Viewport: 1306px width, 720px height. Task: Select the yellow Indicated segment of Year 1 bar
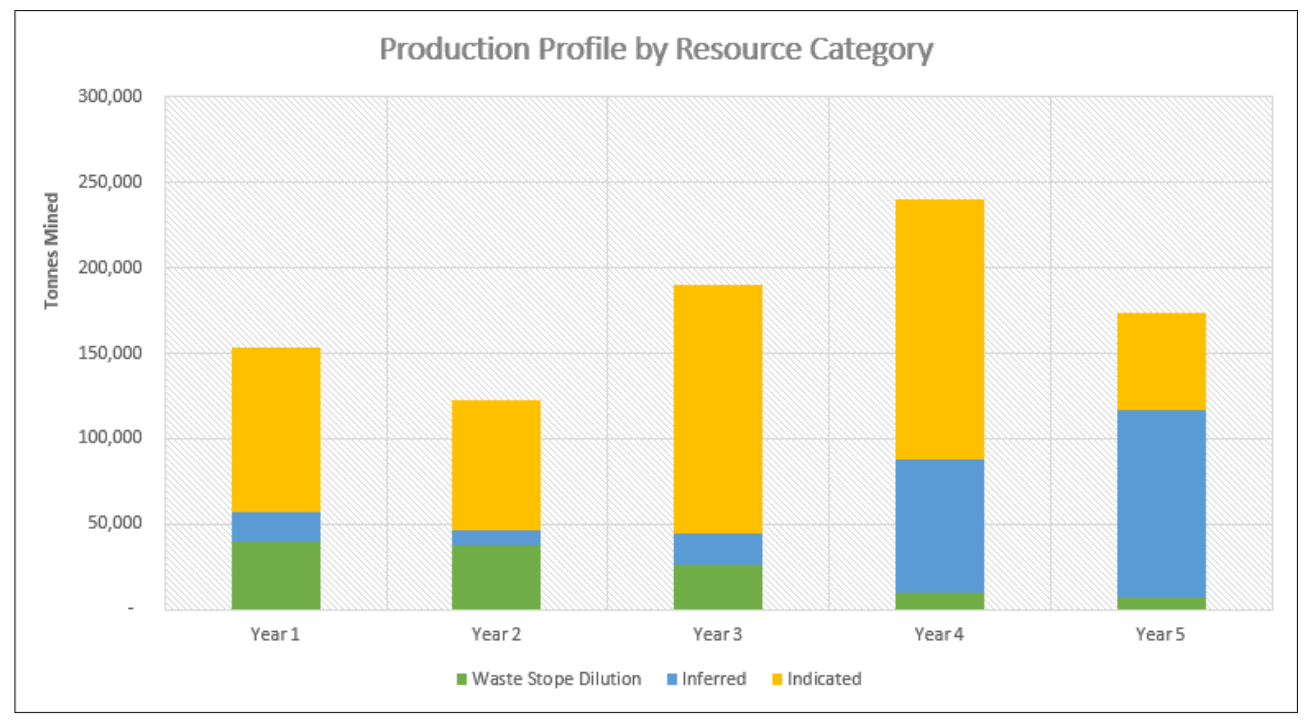tap(276, 430)
